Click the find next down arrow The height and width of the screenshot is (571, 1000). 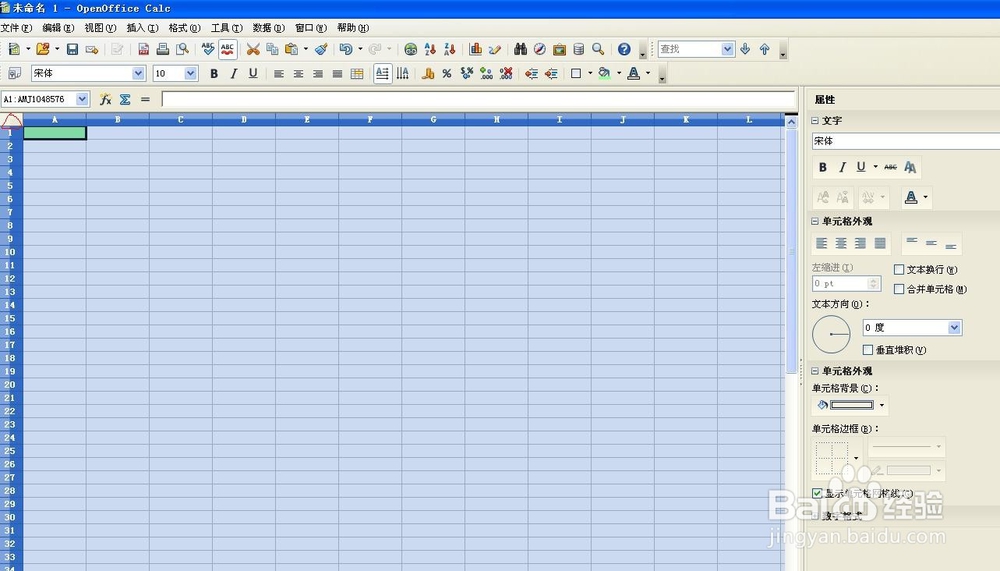[745, 49]
